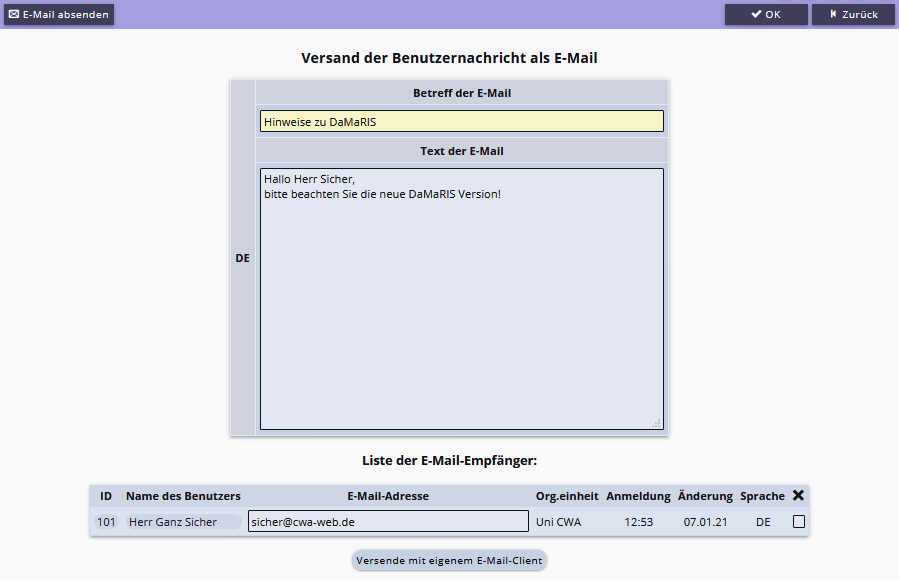Confirm with the OK button
Viewport: 899px width, 580px height.
pos(766,14)
